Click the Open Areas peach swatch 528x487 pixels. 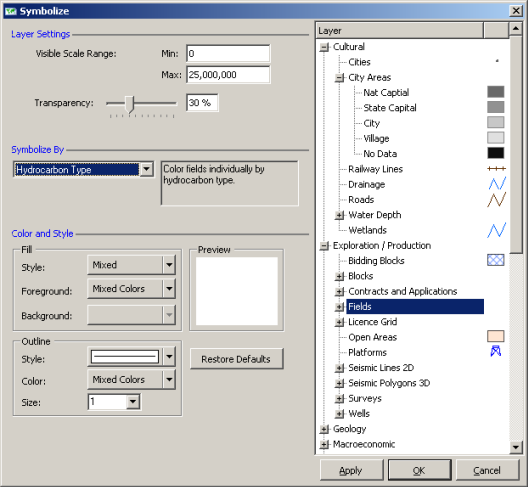click(x=495, y=336)
